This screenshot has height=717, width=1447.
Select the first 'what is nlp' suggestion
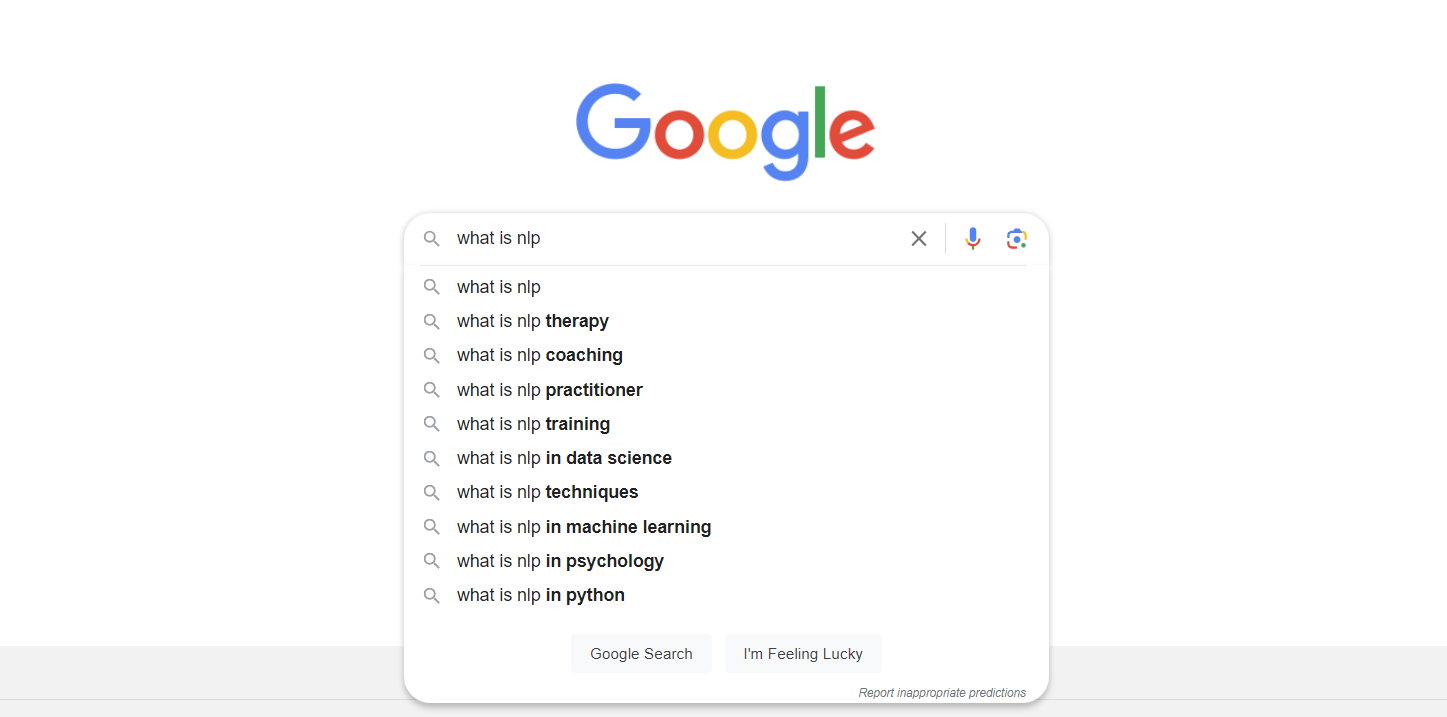499,287
